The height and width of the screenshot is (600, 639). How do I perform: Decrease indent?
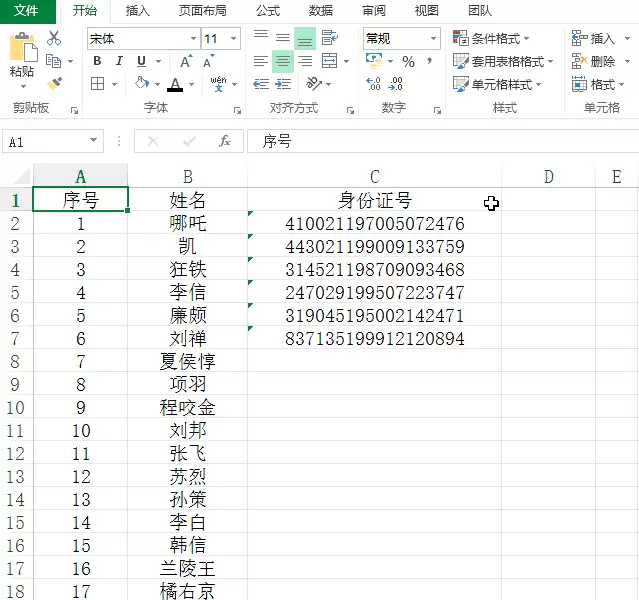tap(261, 84)
